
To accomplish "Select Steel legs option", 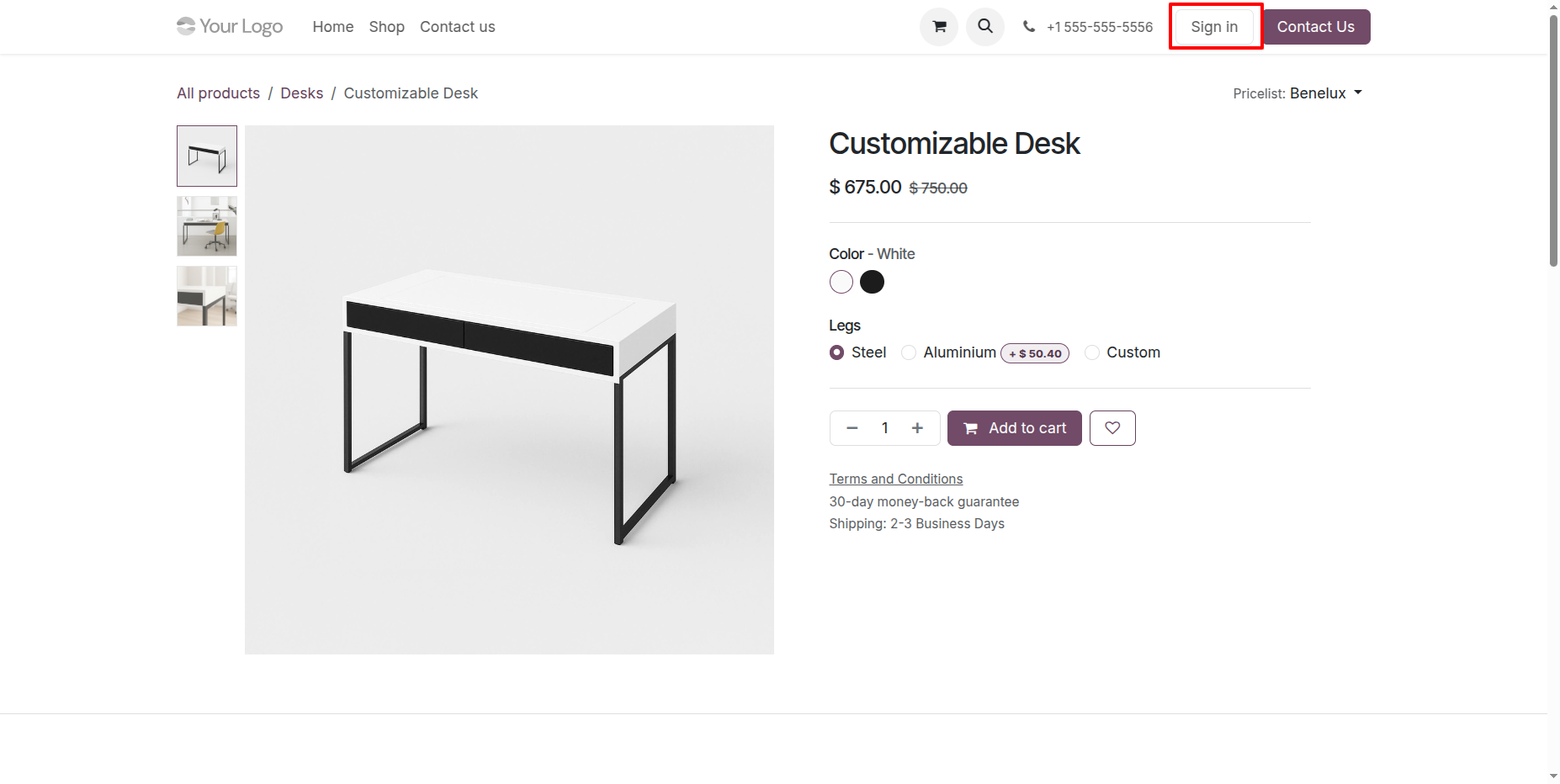I will click(x=836, y=352).
